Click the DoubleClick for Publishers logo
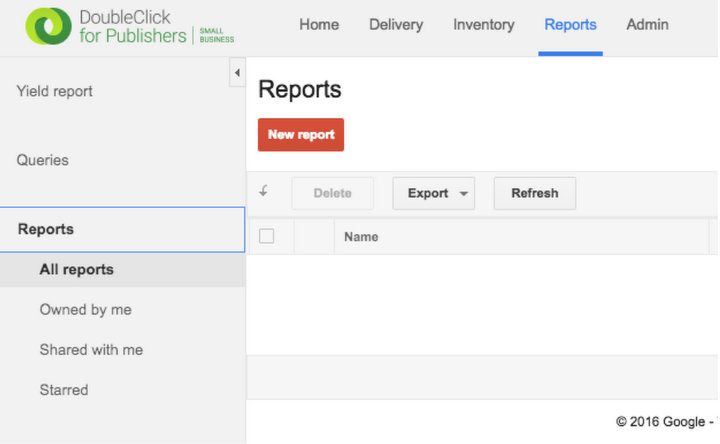The width and height of the screenshot is (720, 444). point(130,27)
